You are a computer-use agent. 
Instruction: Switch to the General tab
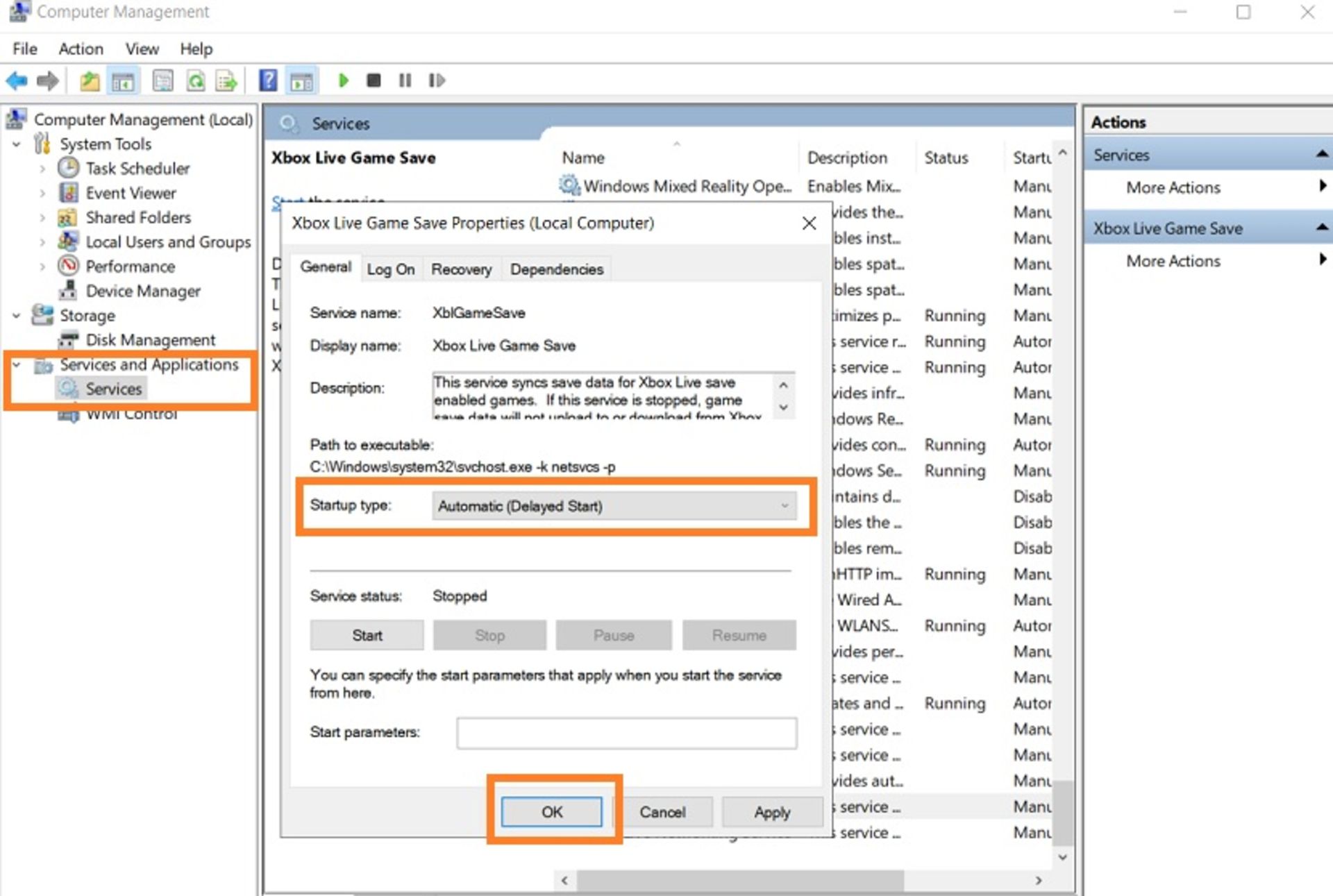coord(326,267)
